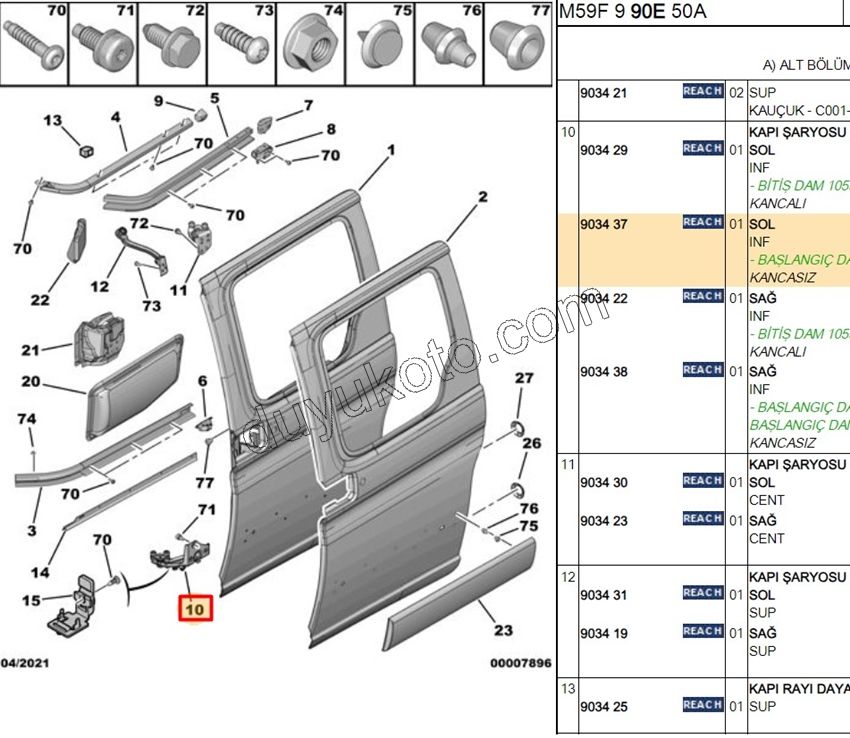Viewport: 850px width, 738px height.
Task: Click the REACH badge for part 9034 21
Action: 702,91
